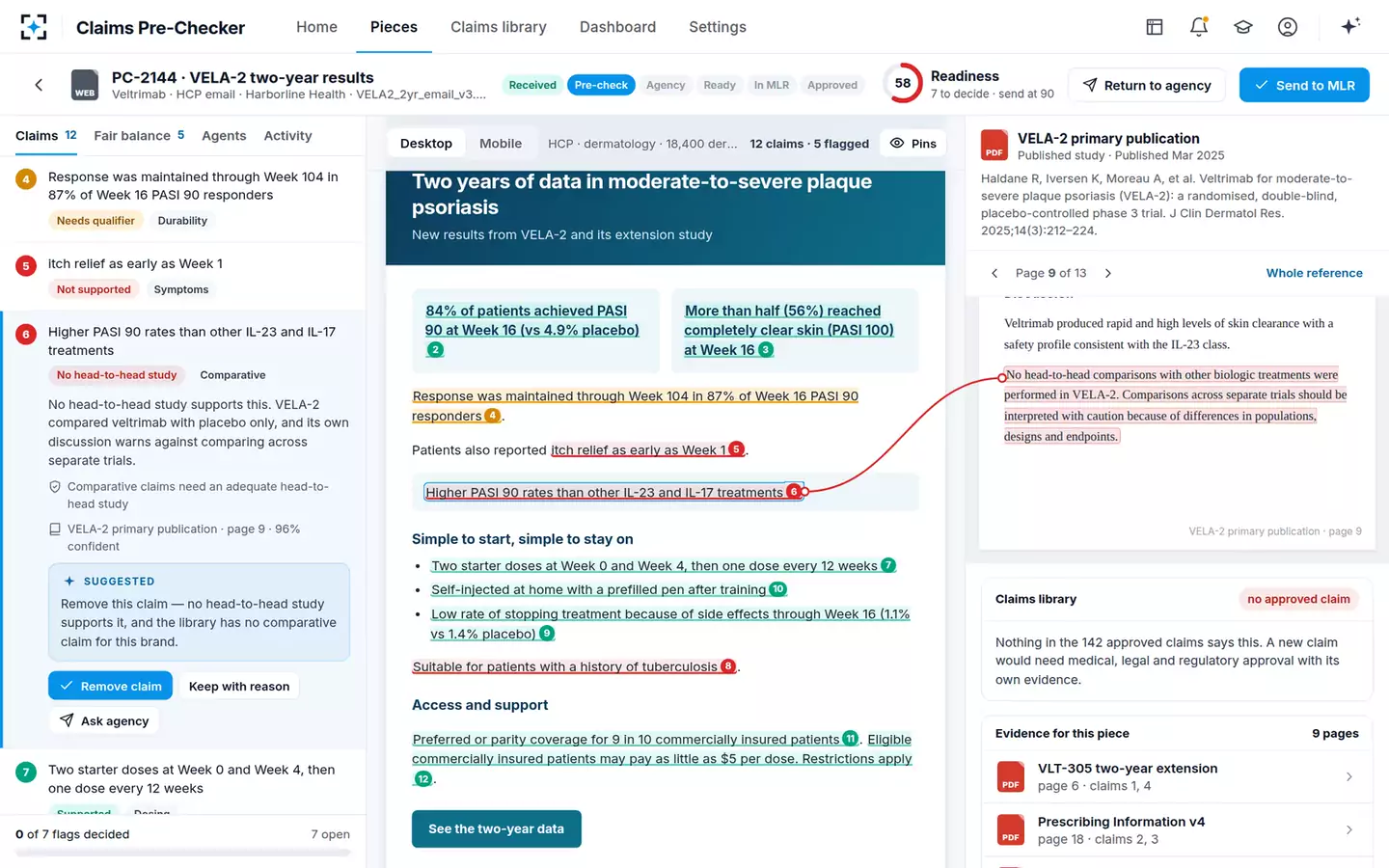Open notifications bell

(x=1199, y=27)
